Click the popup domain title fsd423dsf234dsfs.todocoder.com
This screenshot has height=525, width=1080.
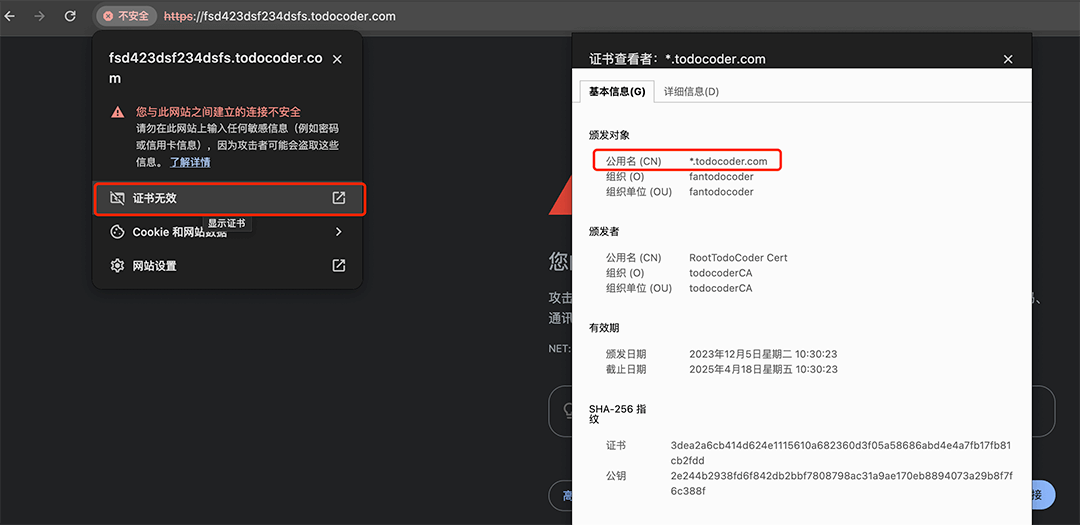tap(216, 68)
